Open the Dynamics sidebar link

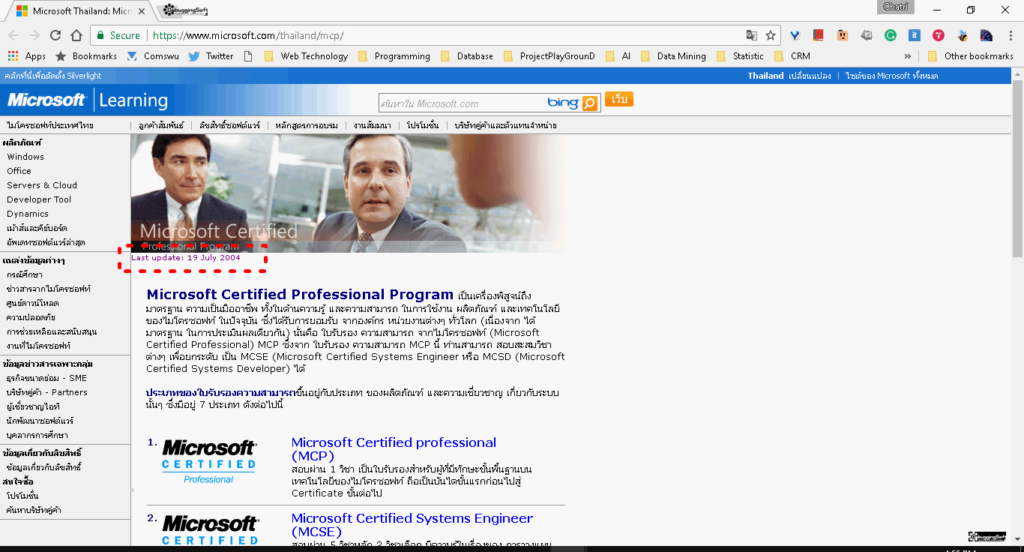[27, 214]
